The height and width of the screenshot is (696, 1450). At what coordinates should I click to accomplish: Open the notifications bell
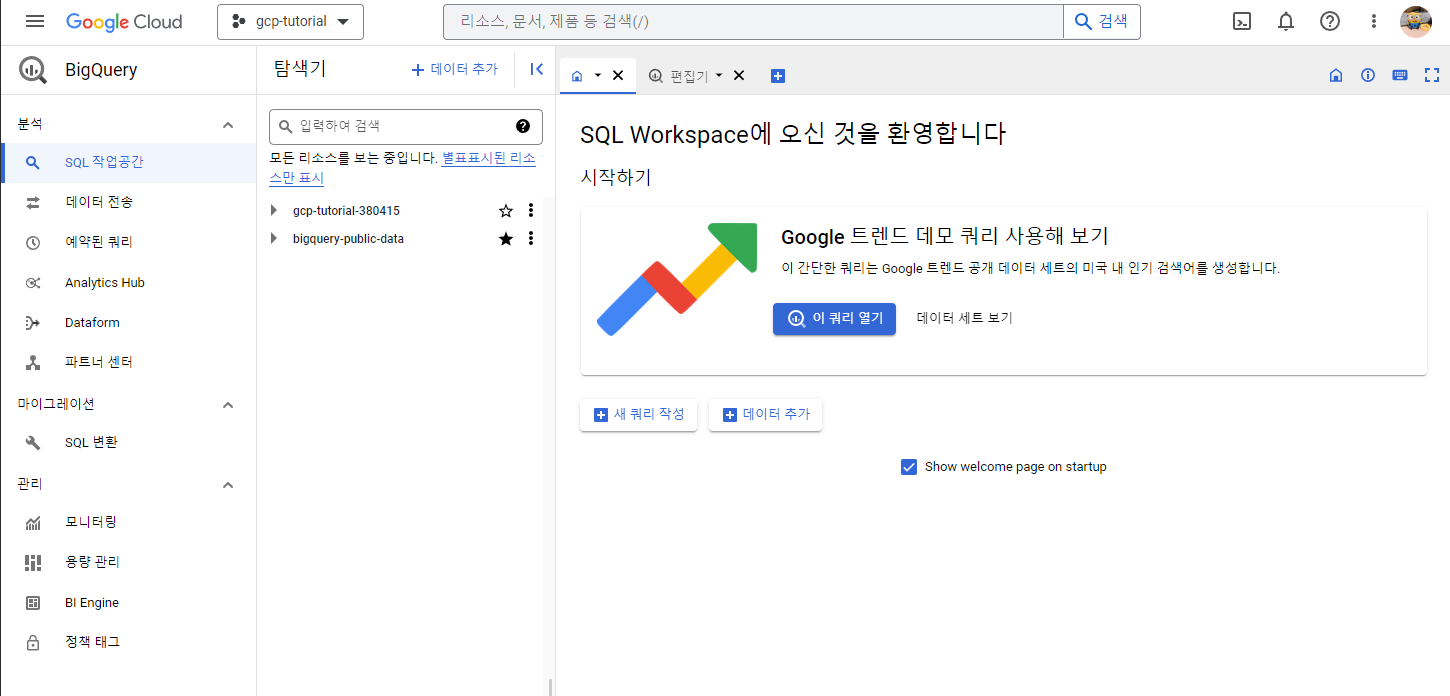[1286, 21]
